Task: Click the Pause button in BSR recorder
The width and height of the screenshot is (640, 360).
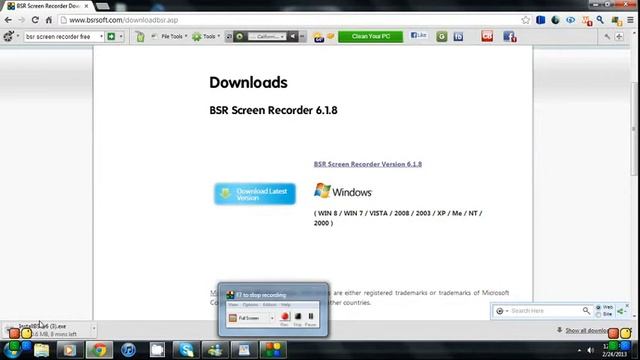Action: [x=311, y=317]
